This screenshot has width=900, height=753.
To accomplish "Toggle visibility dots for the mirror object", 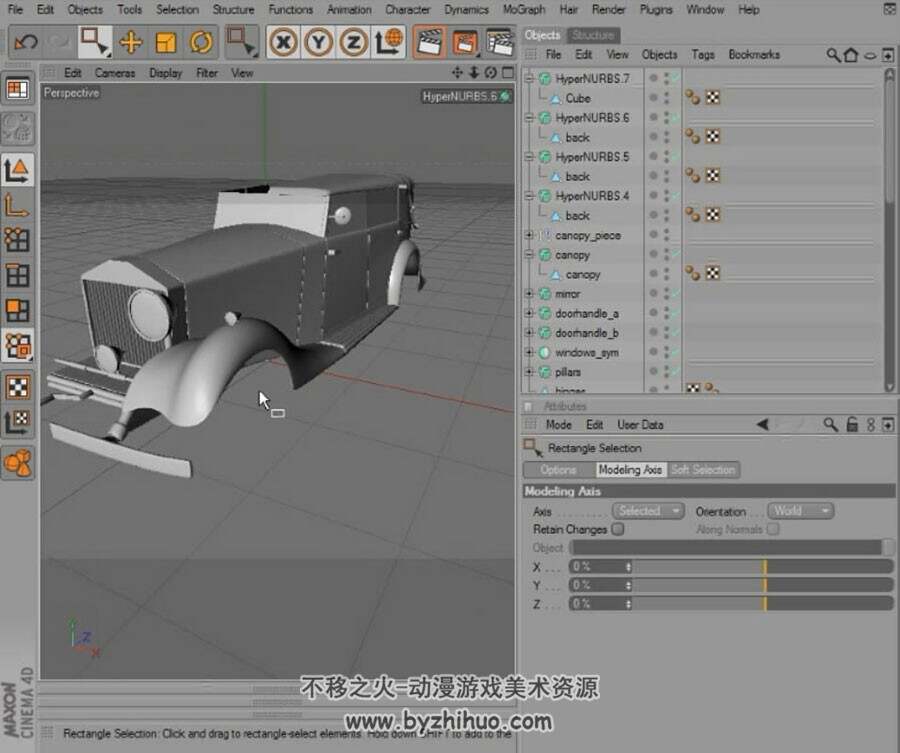I will click(666, 293).
